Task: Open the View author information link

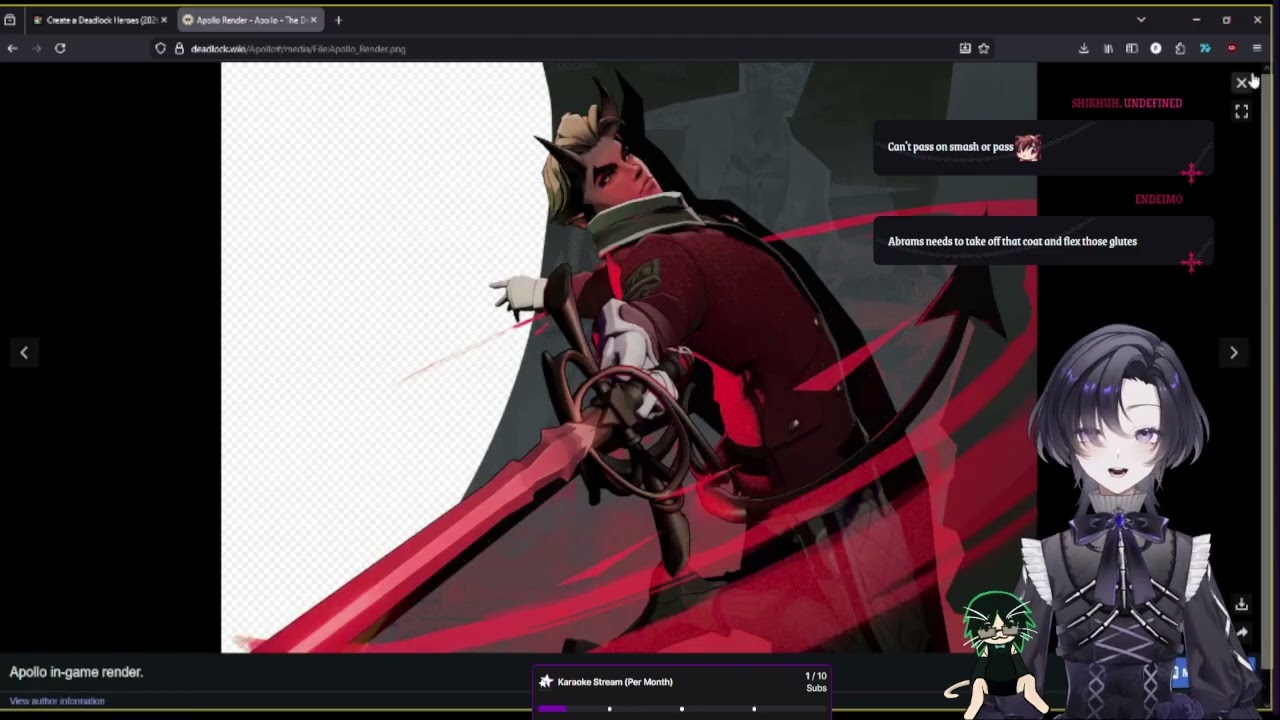Action: point(57,701)
